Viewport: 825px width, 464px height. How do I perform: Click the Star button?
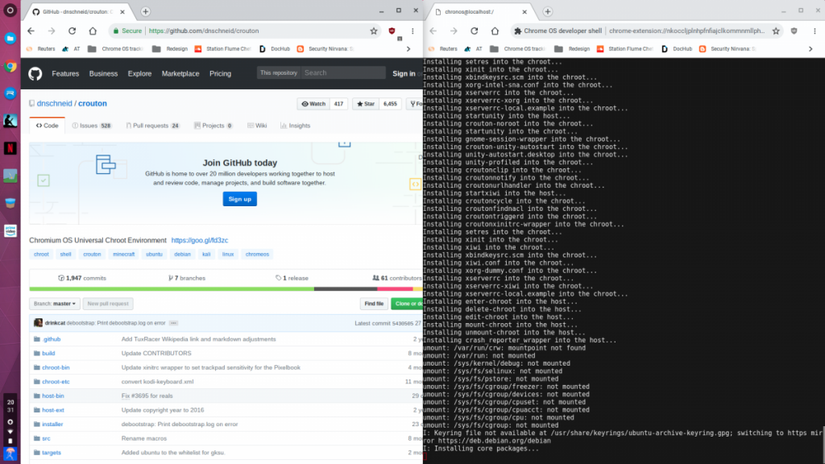(x=365, y=104)
